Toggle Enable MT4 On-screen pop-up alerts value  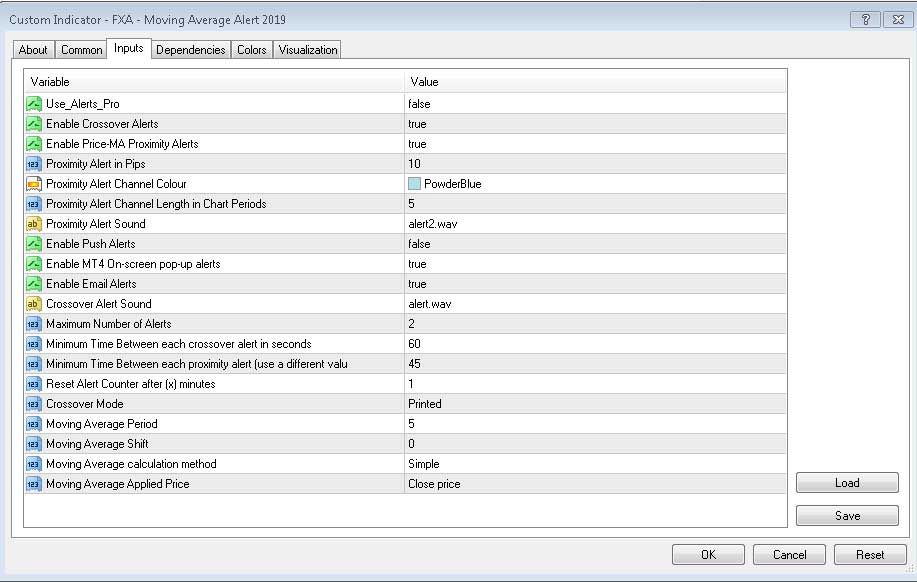coord(595,264)
